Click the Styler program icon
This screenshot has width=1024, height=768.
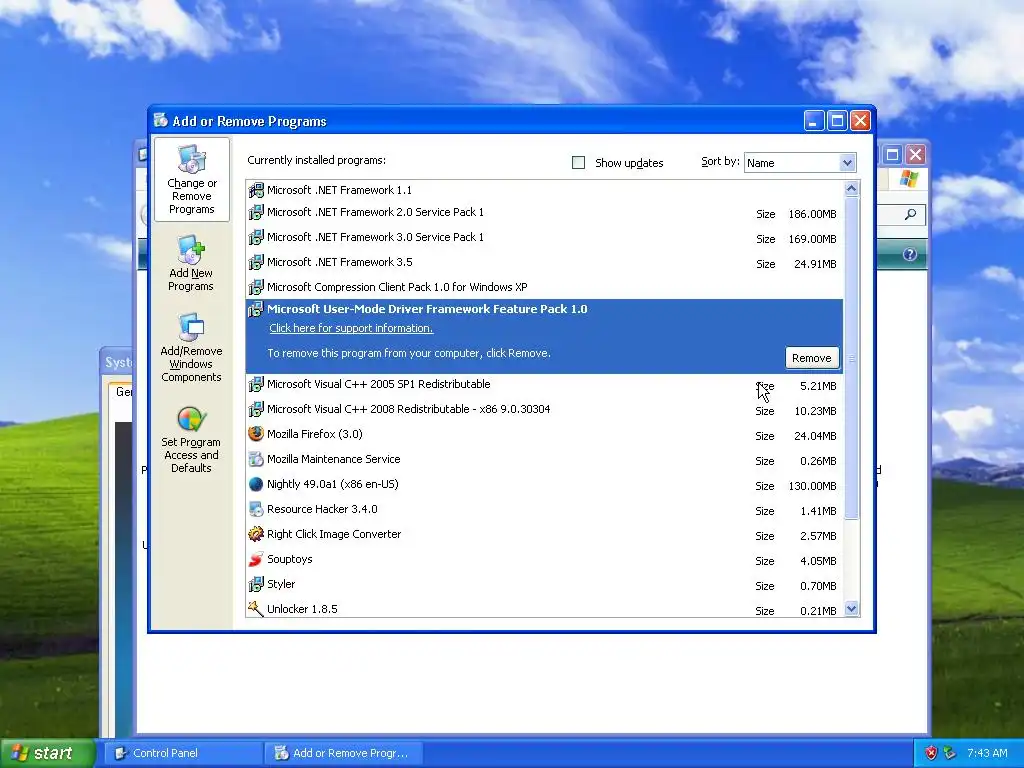click(x=256, y=584)
